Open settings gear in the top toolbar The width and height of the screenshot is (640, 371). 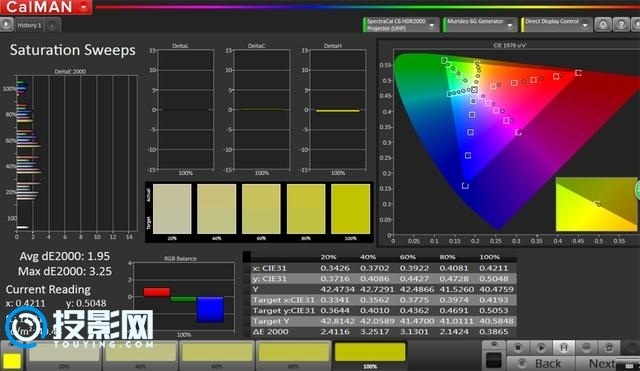[x=603, y=24]
